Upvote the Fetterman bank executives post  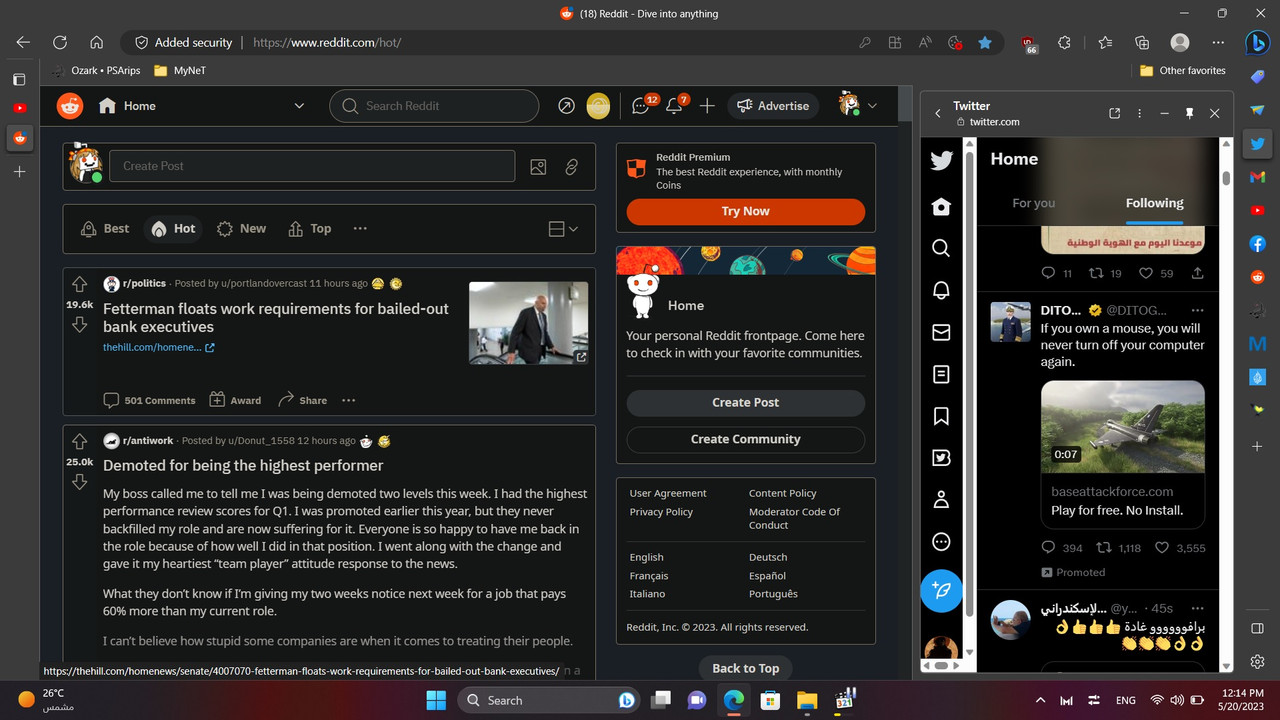(79, 283)
